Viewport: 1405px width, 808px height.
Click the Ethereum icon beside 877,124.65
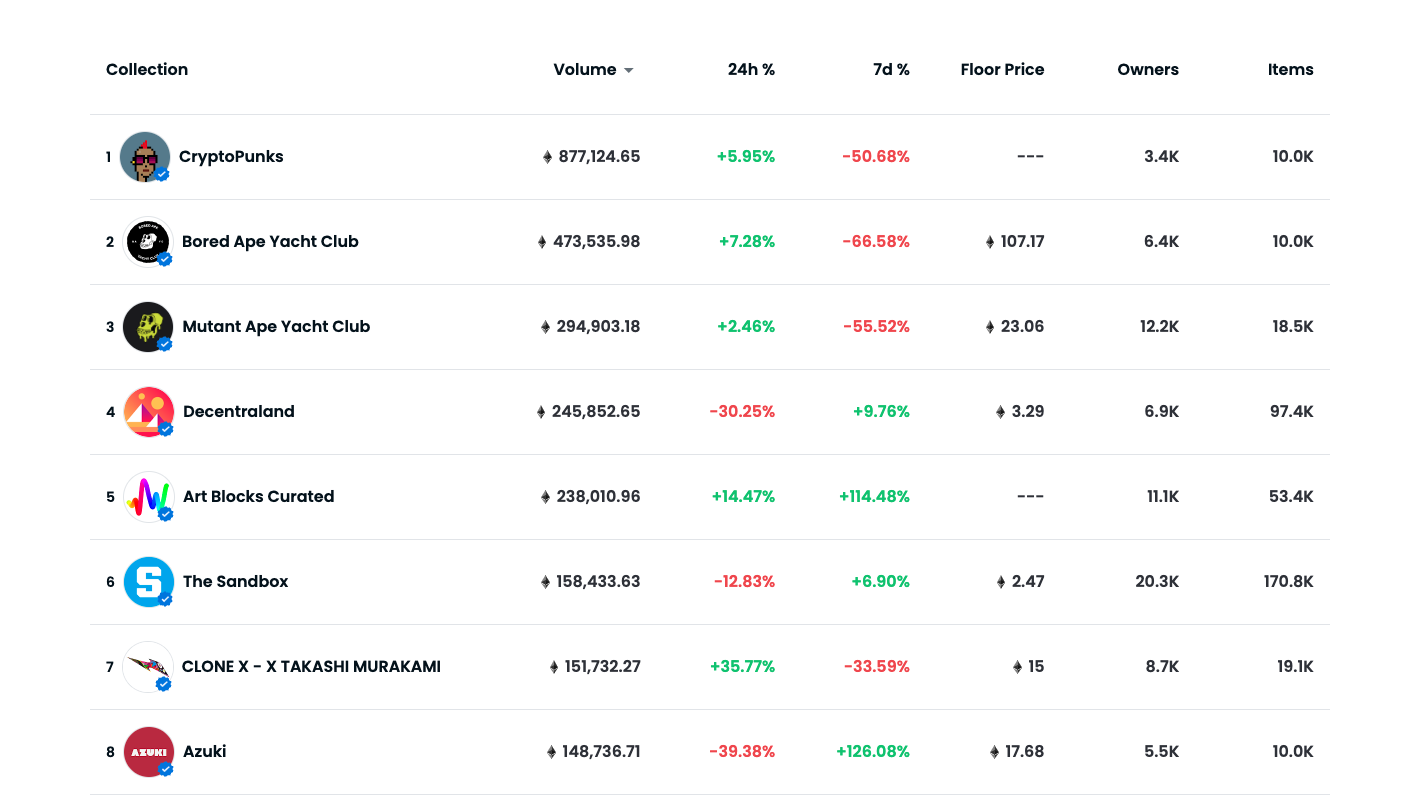(x=547, y=157)
